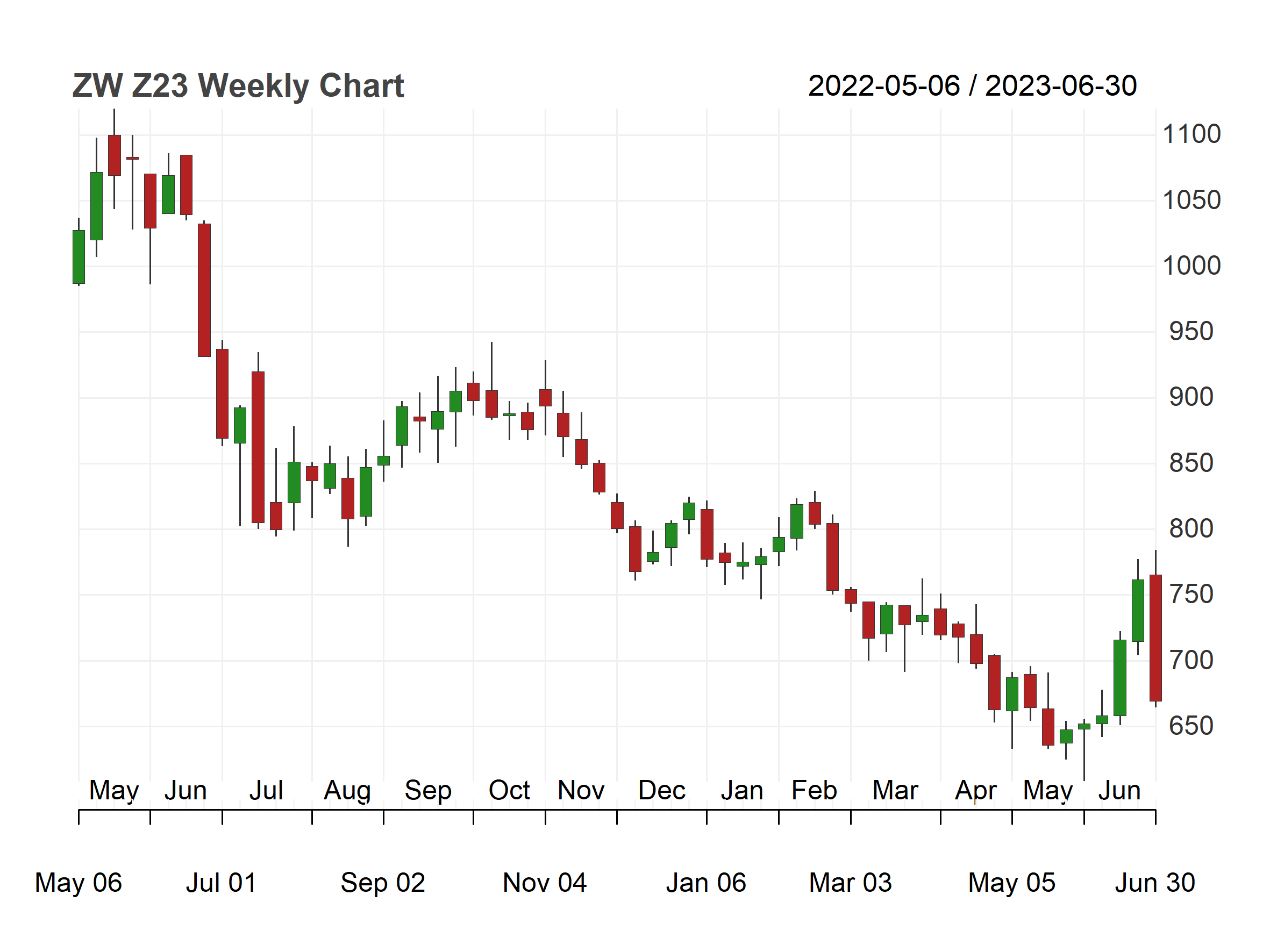1270x952 pixels.
Task: Click the Dec month axis label
Action: pos(662,791)
